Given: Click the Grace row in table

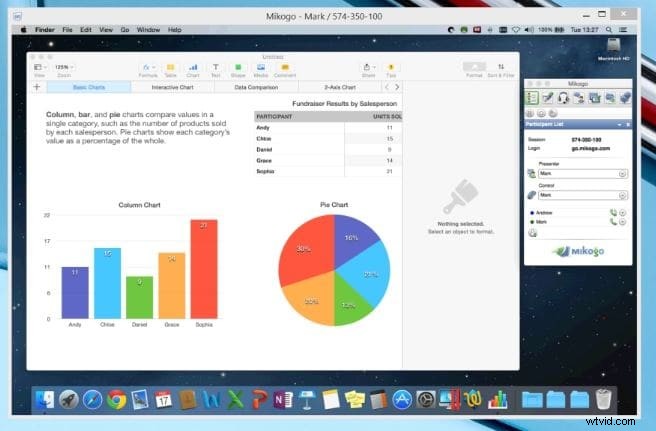Looking at the screenshot, I should click(x=328, y=160).
